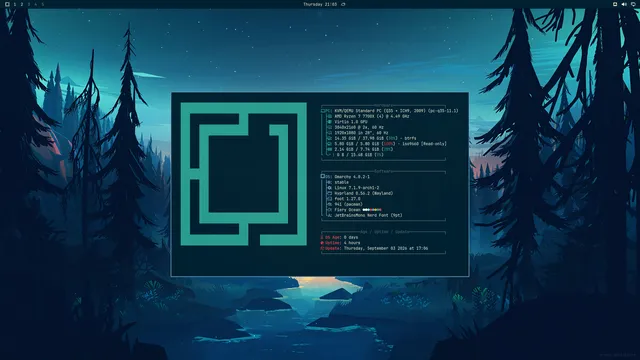Open the volume speaker icon in tray
This screenshot has height=360, width=640.
[624, 4]
